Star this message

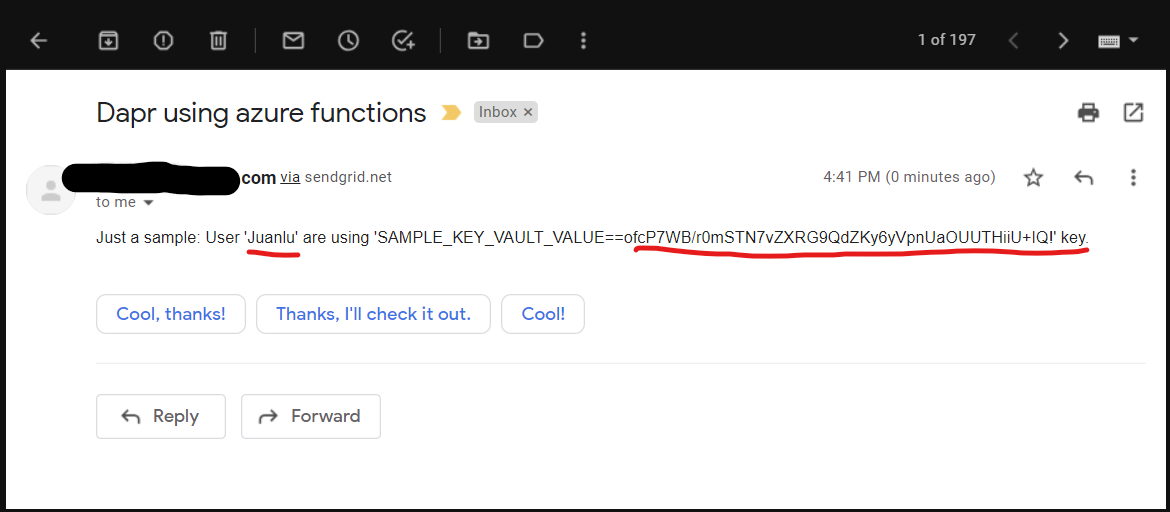click(x=1033, y=177)
